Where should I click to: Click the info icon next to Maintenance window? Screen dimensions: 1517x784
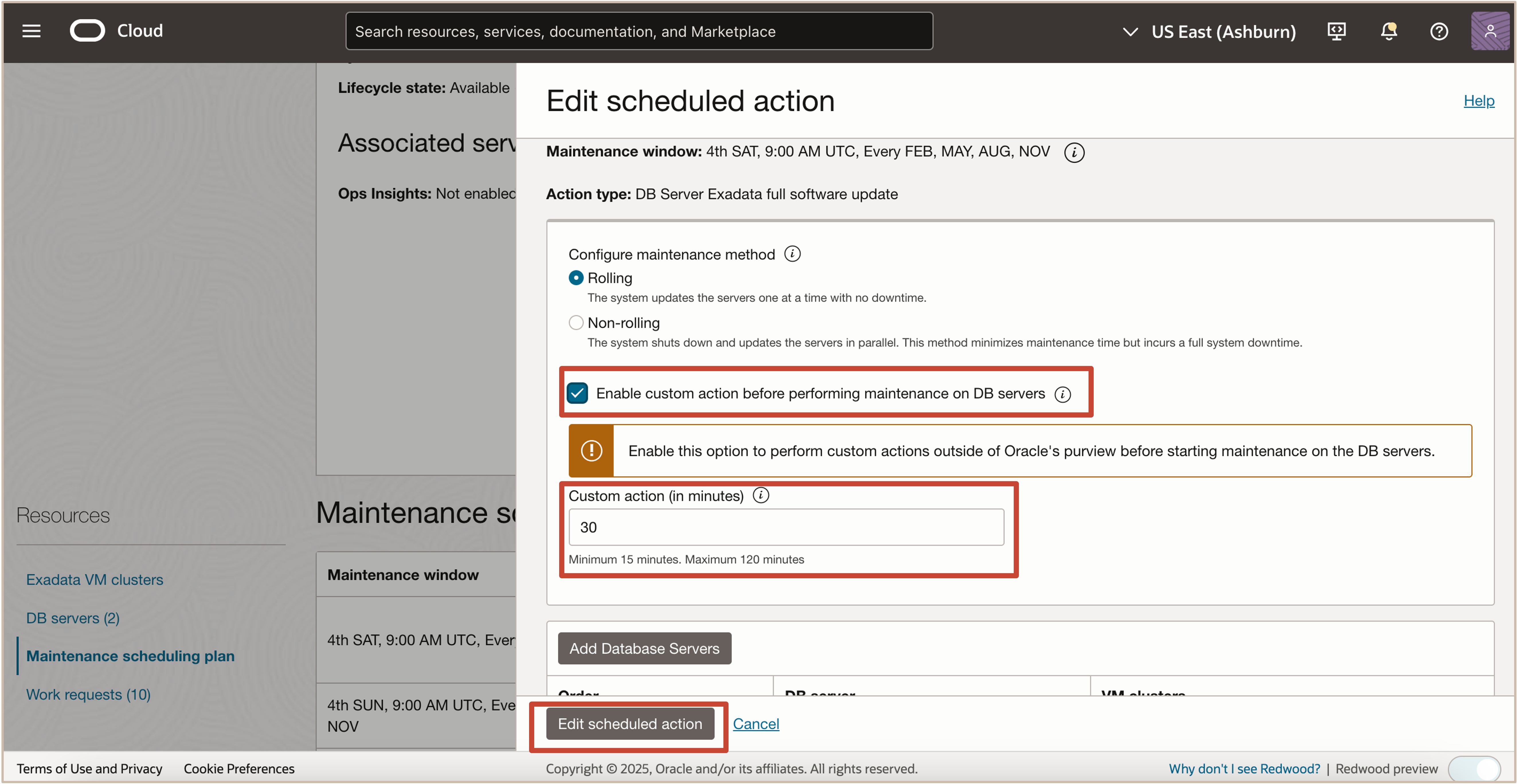point(1074,152)
